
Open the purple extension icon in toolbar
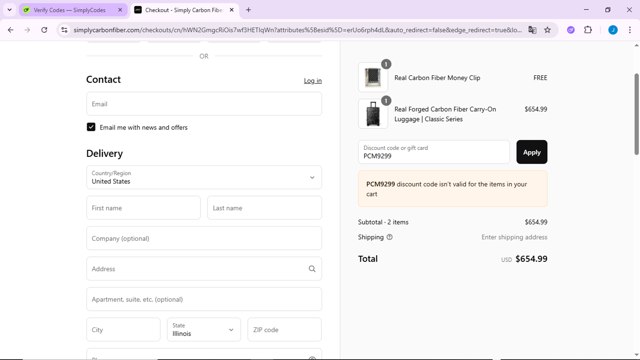pos(571,30)
